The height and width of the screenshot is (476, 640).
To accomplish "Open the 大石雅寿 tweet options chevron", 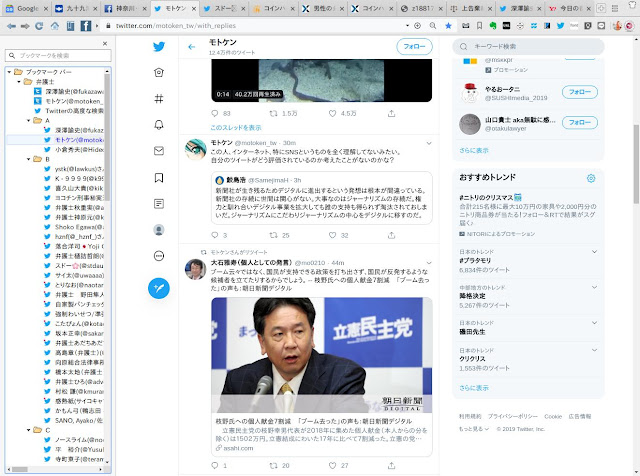I will pos(429,263).
